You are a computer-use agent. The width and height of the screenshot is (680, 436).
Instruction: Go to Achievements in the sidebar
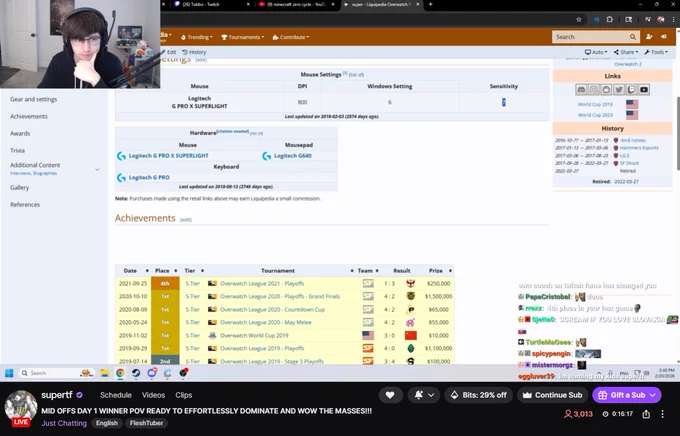coord(29,116)
